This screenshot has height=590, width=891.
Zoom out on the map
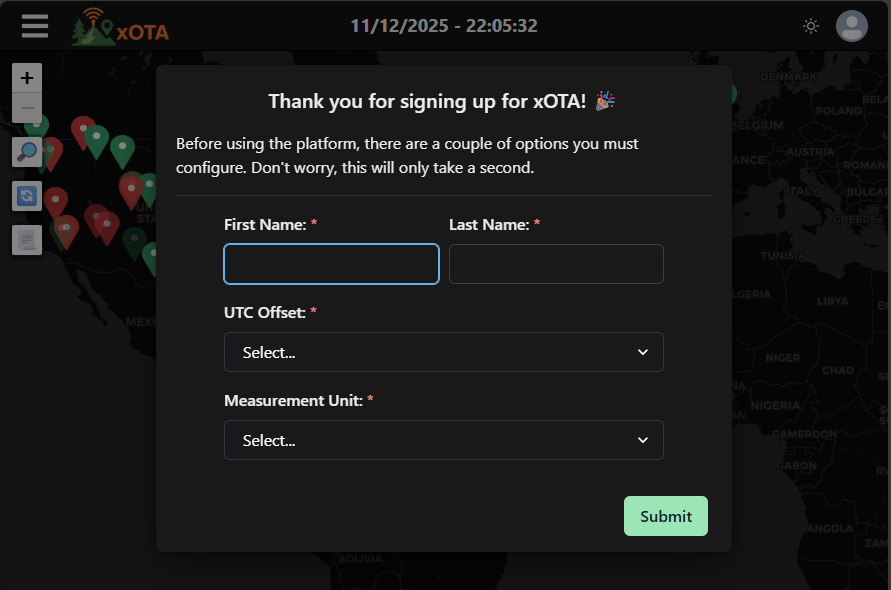click(x=26, y=109)
